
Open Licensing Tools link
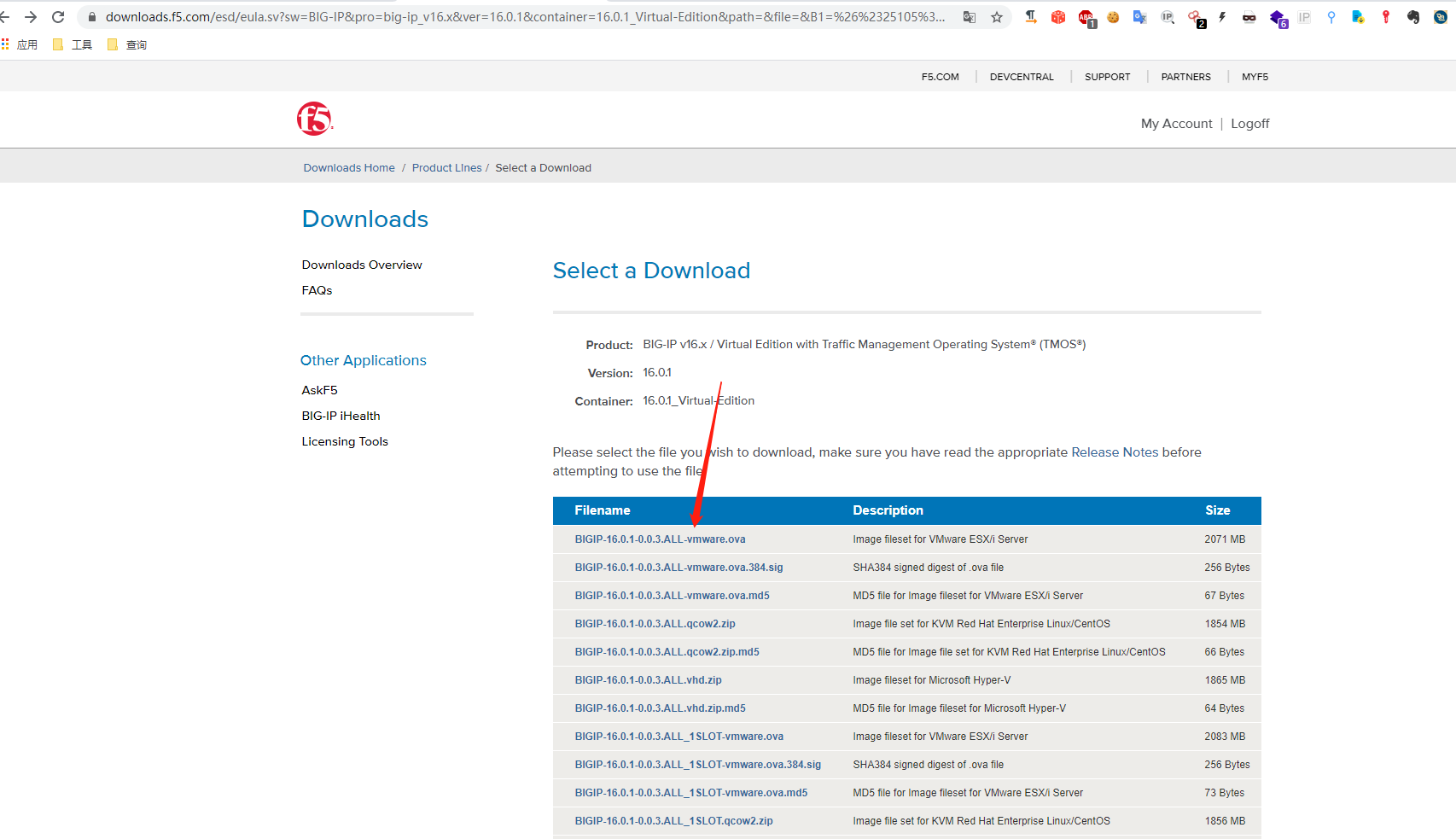coord(345,441)
